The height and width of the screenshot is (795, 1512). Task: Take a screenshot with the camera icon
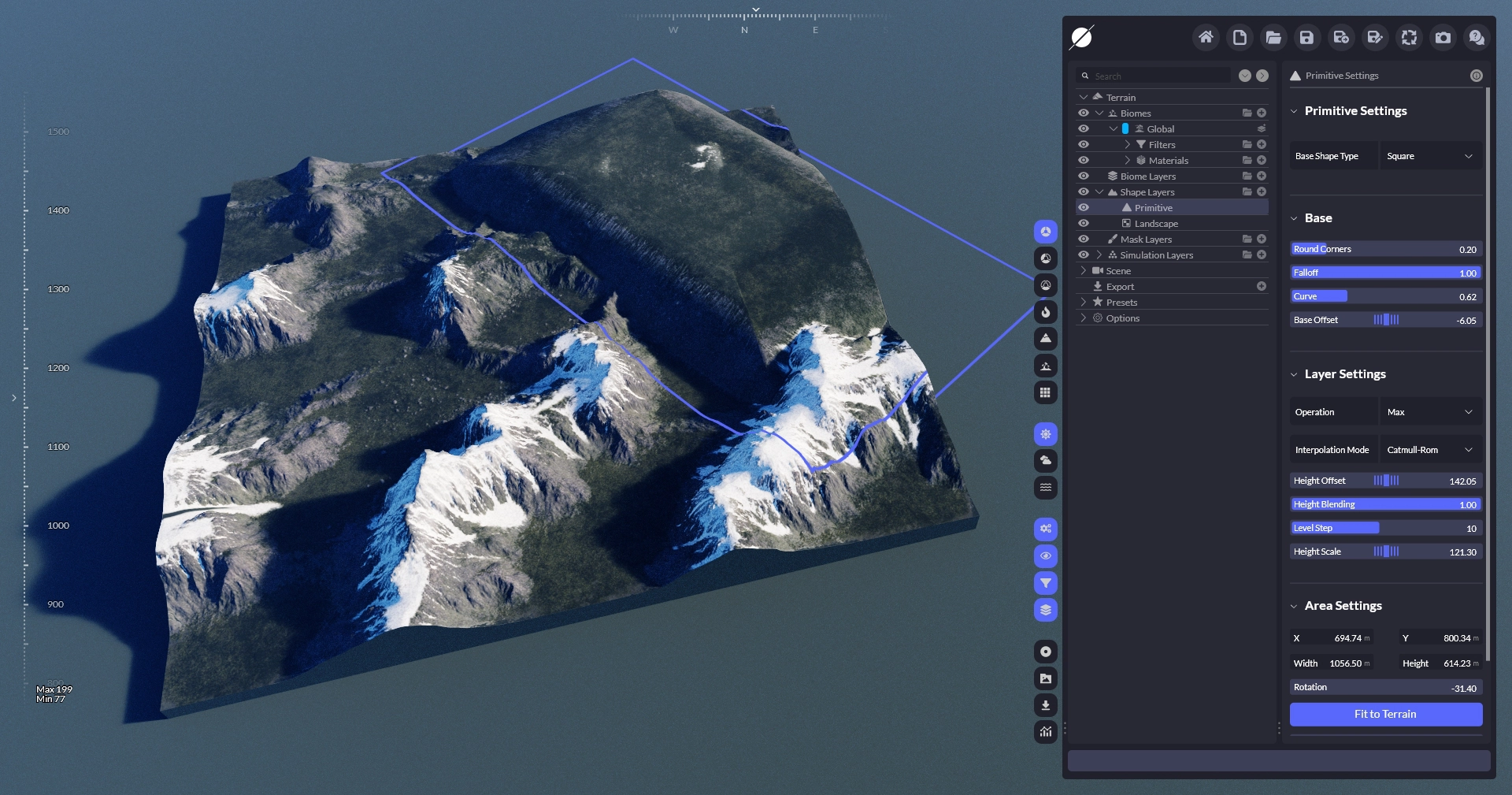click(1443, 37)
